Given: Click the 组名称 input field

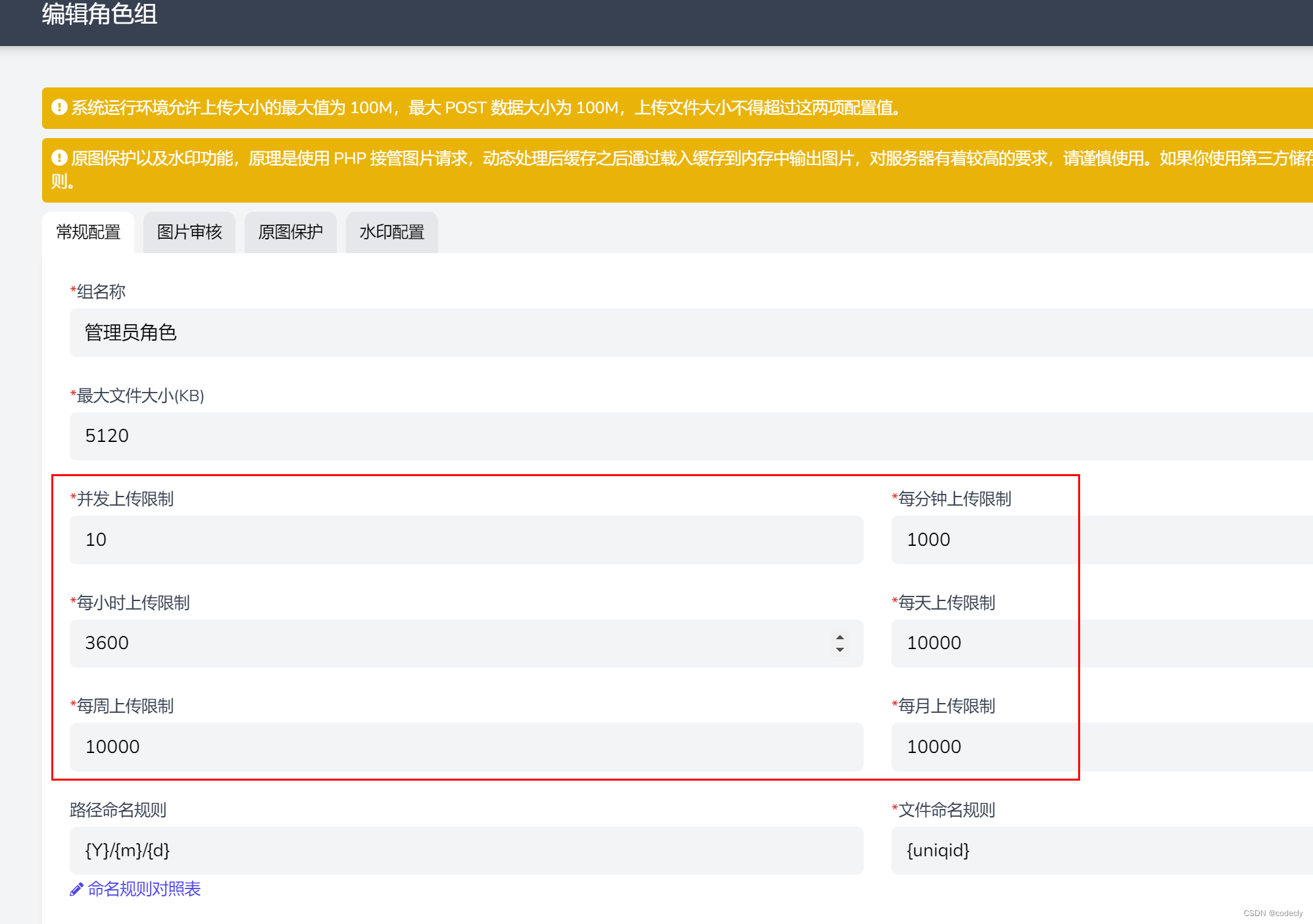Looking at the screenshot, I should click(691, 333).
